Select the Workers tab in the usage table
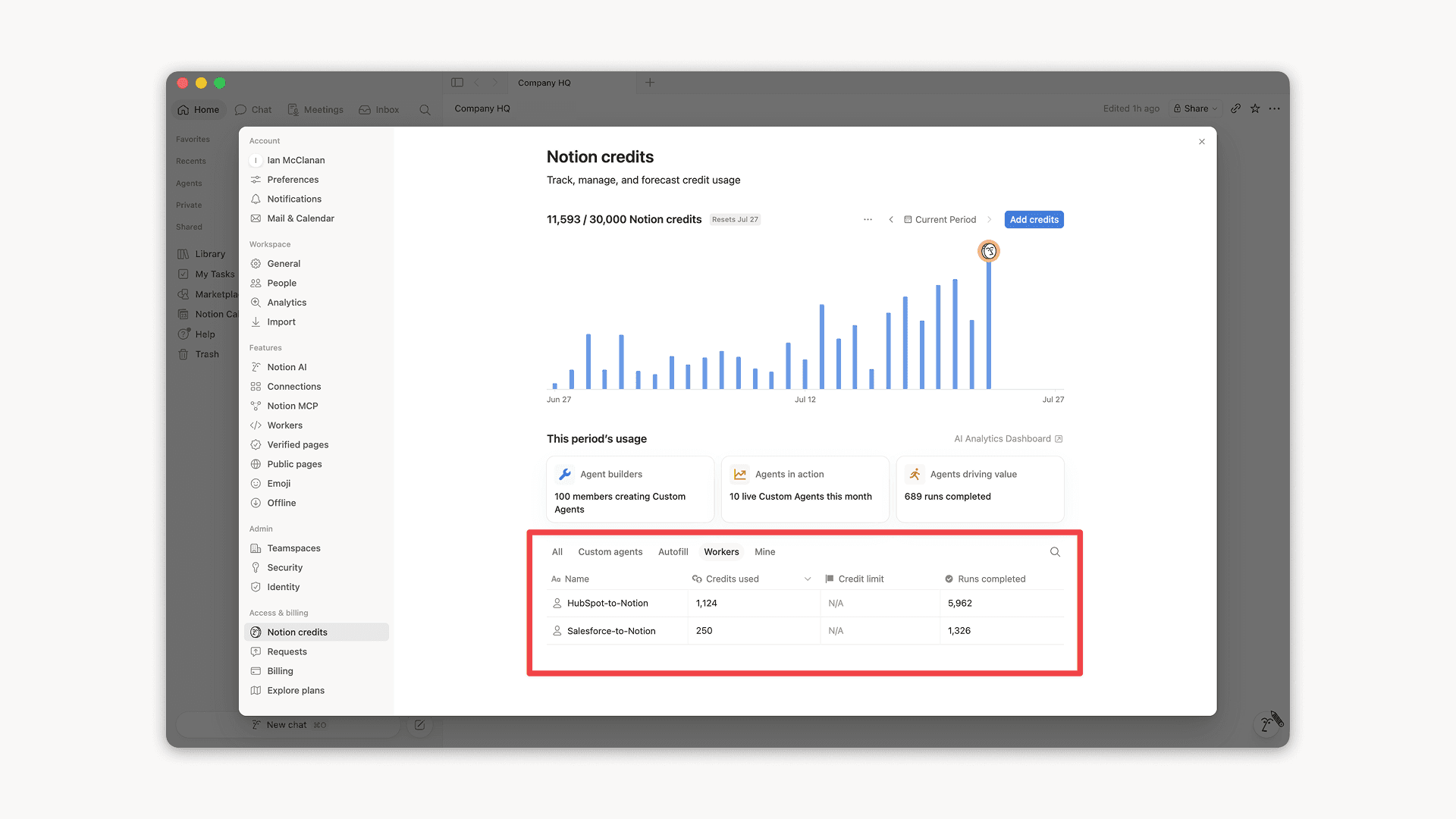 tap(721, 552)
